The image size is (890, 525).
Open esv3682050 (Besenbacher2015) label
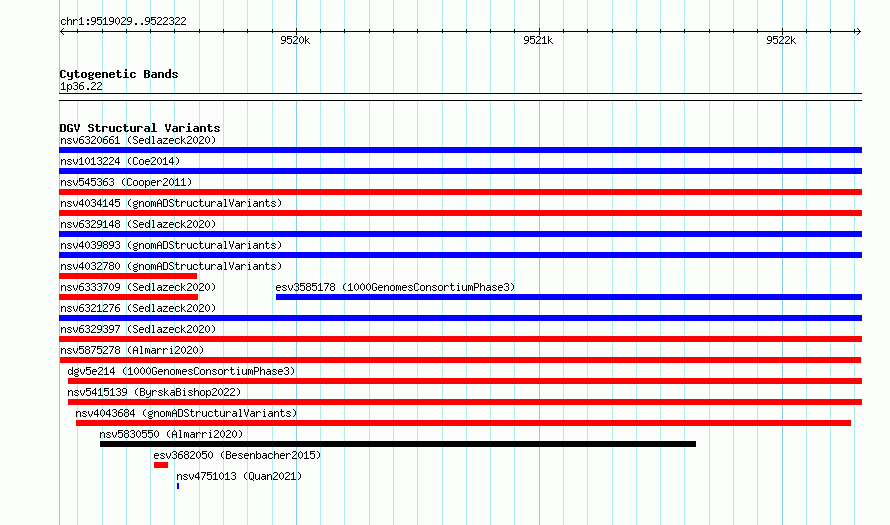coord(237,455)
